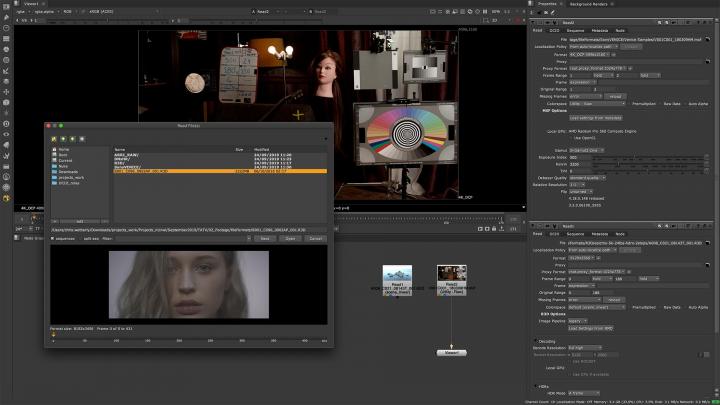Open Read2 Gamut dropdown

click(586, 150)
